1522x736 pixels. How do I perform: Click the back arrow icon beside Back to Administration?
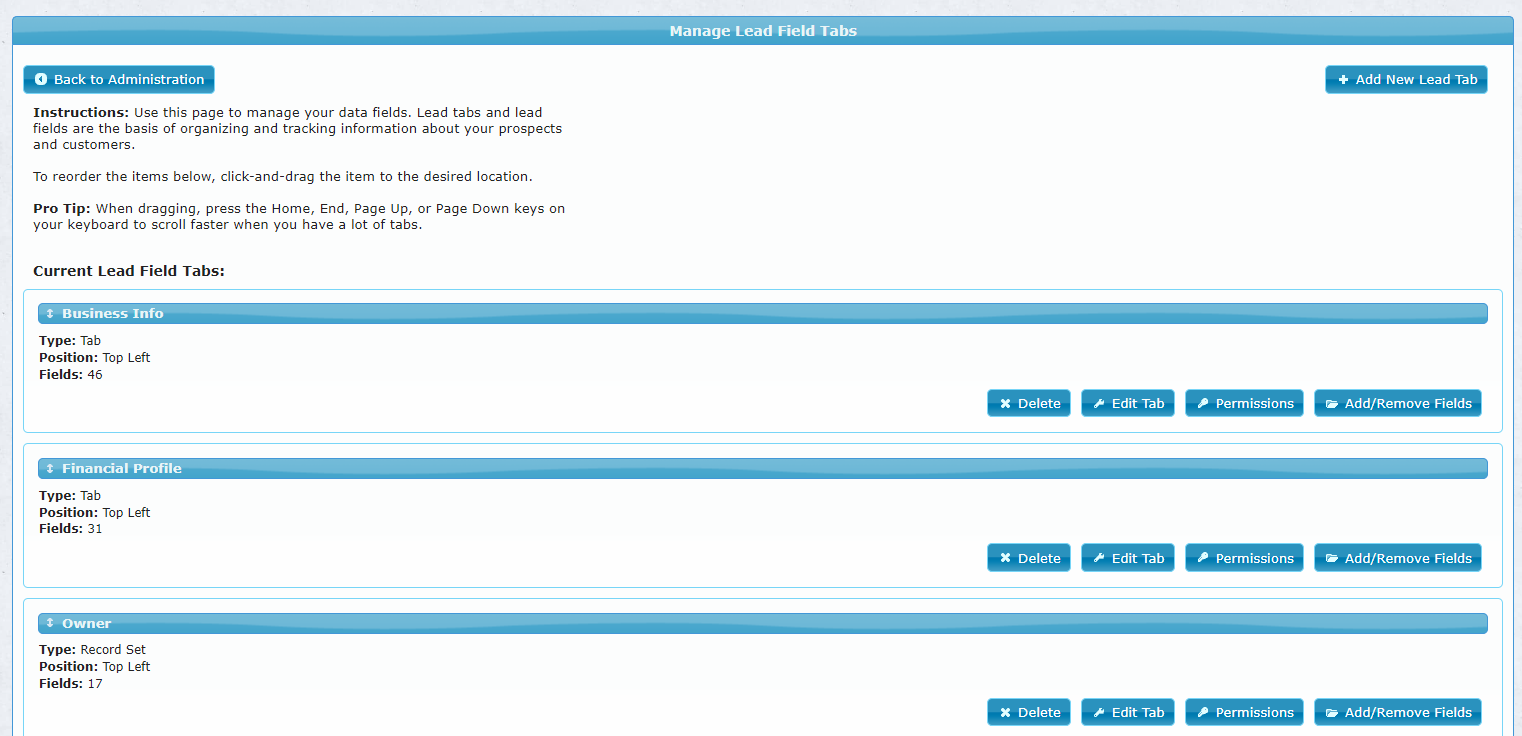point(41,79)
